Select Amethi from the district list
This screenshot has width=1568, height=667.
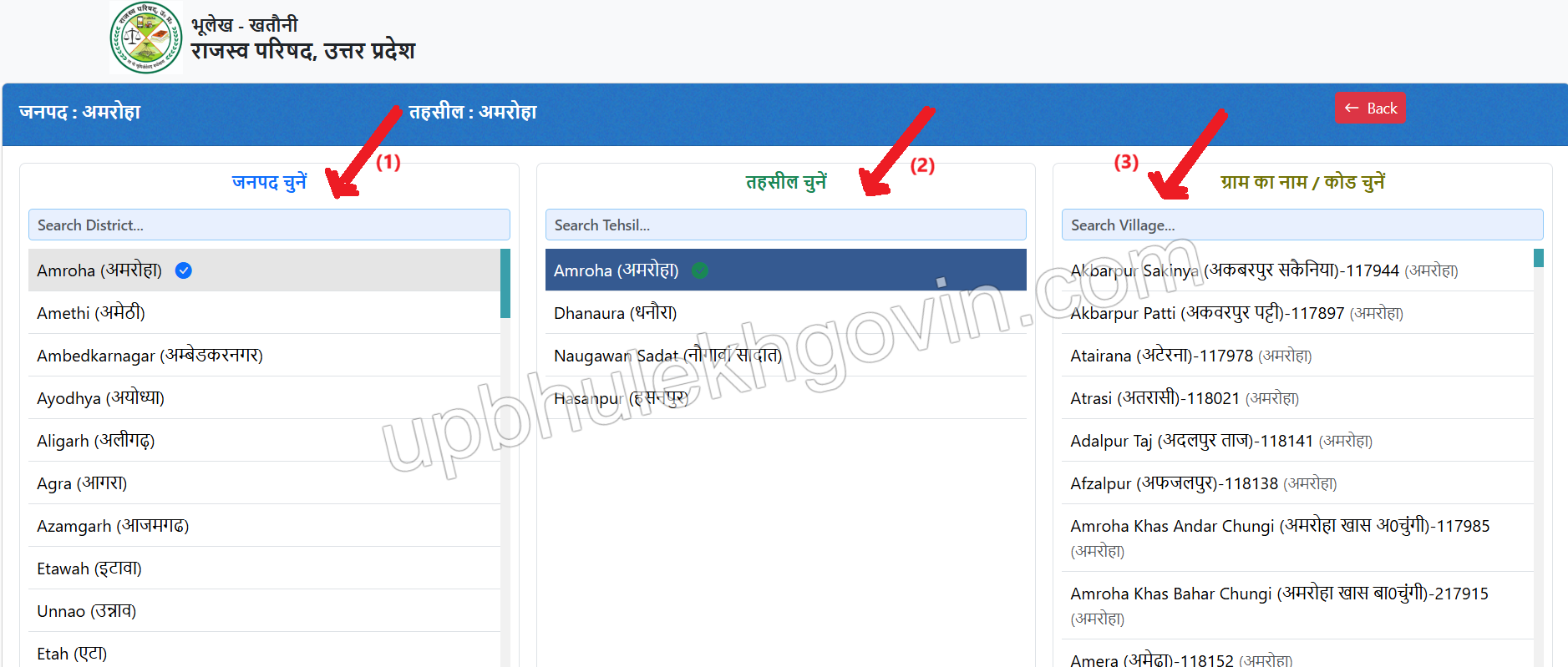pos(264,313)
